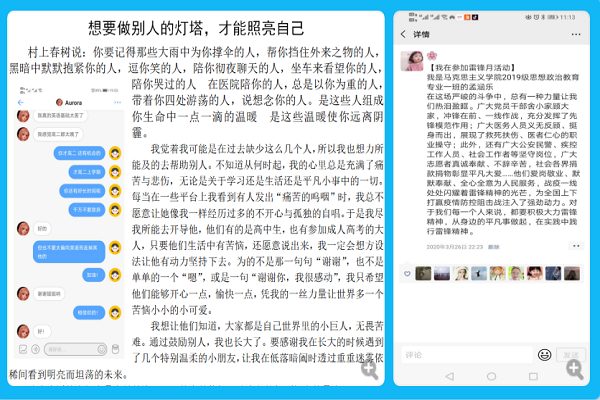Screen dimensions: 600x400
Task: Tap the back arrow next to 详情
Action: click(x=404, y=33)
